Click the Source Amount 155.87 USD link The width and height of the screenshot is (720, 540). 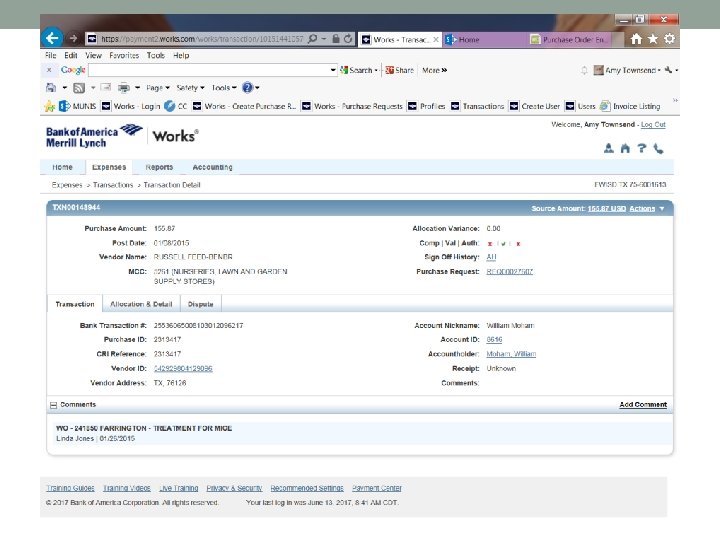607,208
